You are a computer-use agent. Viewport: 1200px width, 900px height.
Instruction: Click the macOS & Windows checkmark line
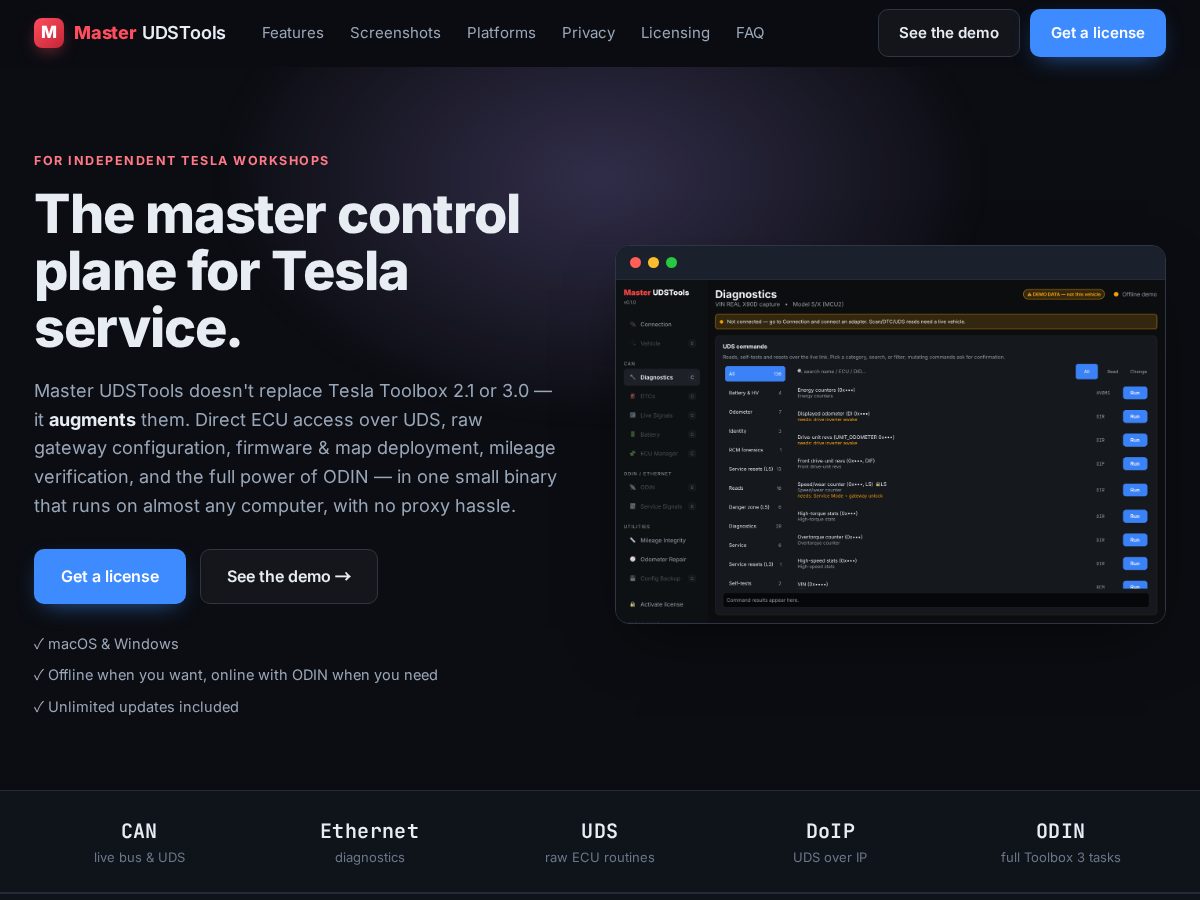coord(106,644)
